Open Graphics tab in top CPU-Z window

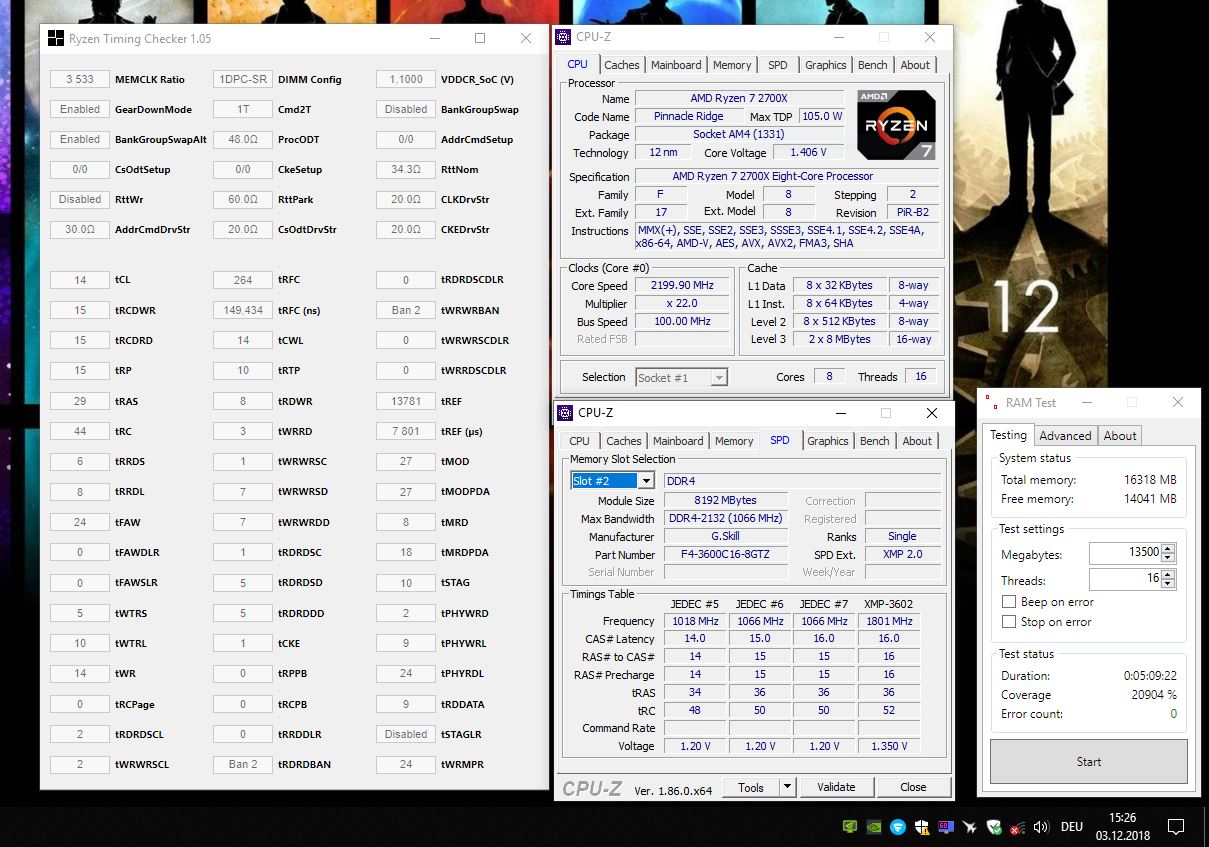pyautogui.click(x=826, y=65)
